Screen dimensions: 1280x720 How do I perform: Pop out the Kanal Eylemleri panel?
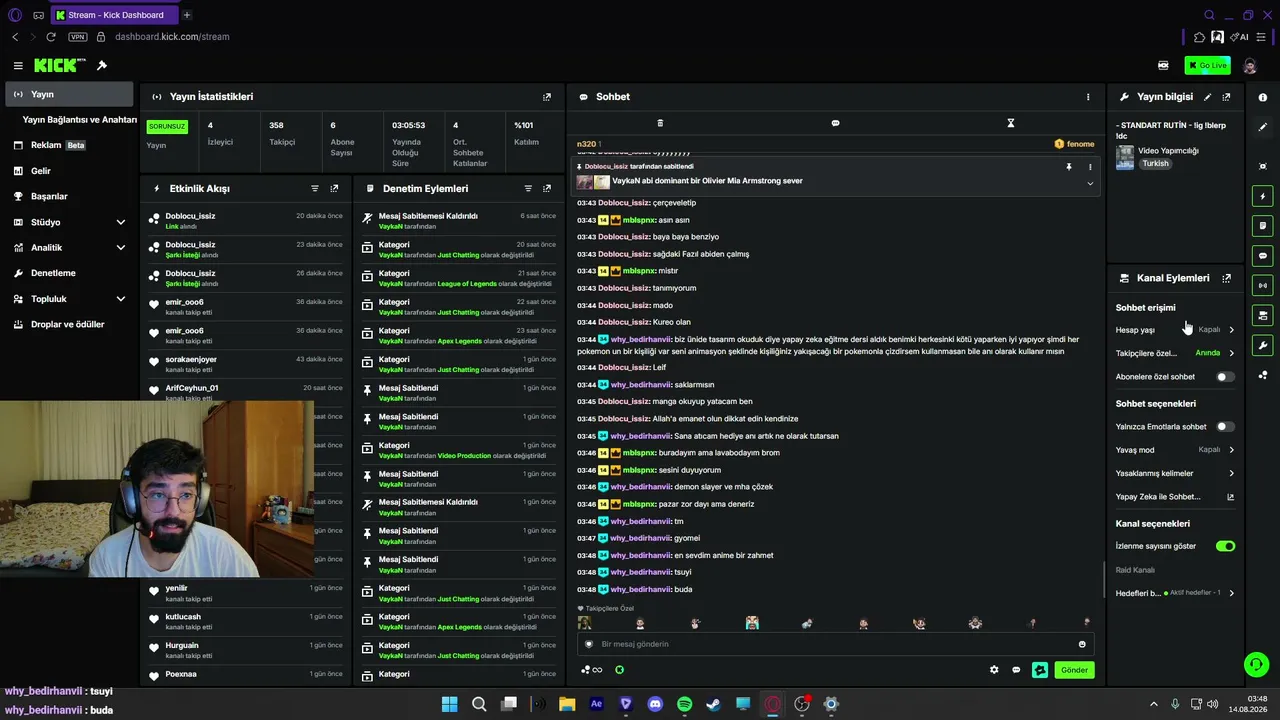click(1227, 278)
